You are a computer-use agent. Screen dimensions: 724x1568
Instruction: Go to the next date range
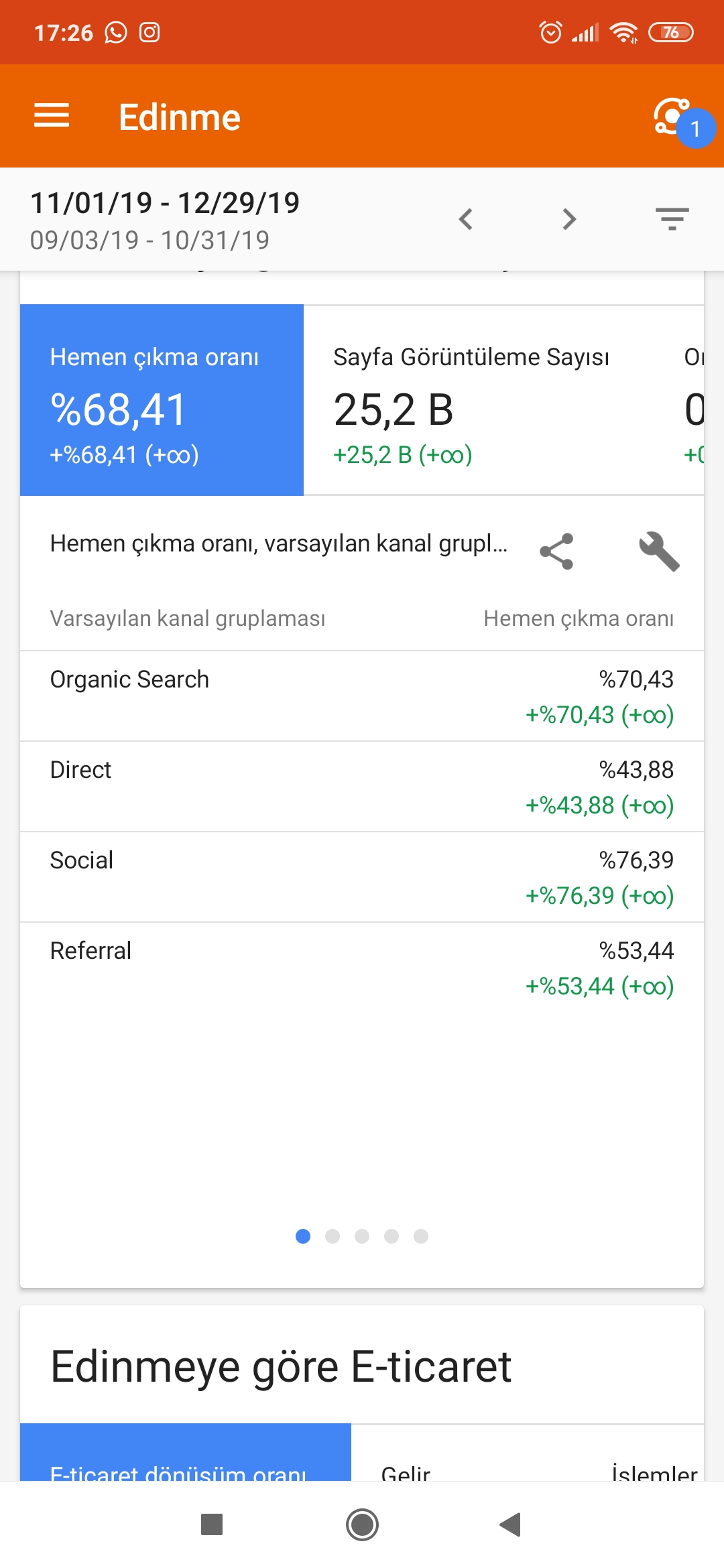click(569, 219)
